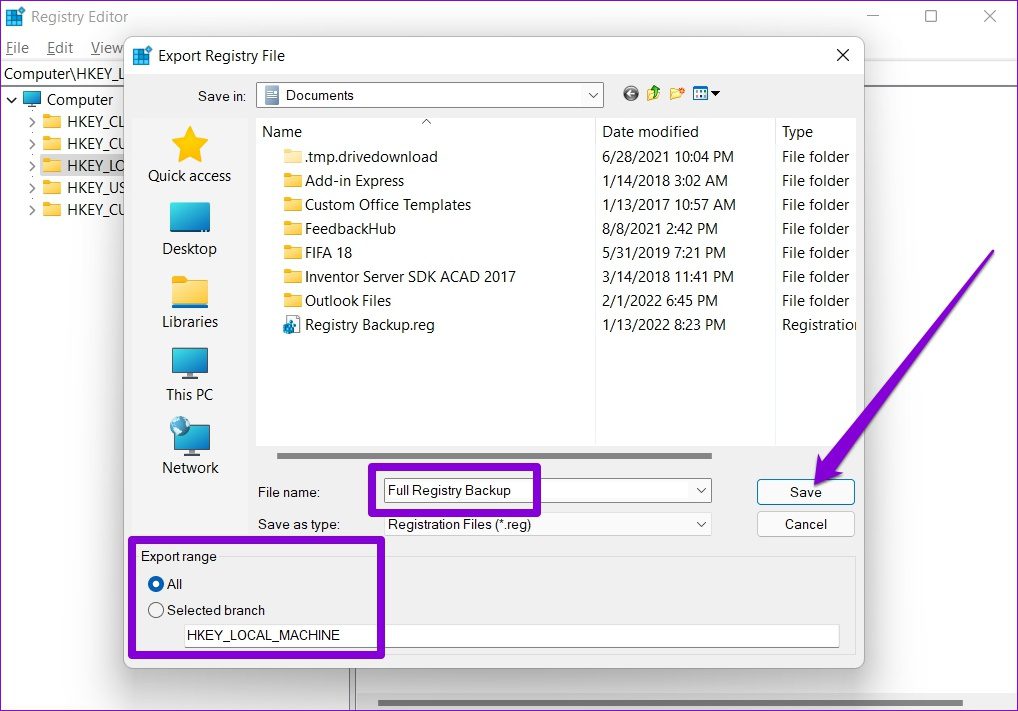
Task: Go to Desktop in the places bar
Action: click(x=189, y=228)
